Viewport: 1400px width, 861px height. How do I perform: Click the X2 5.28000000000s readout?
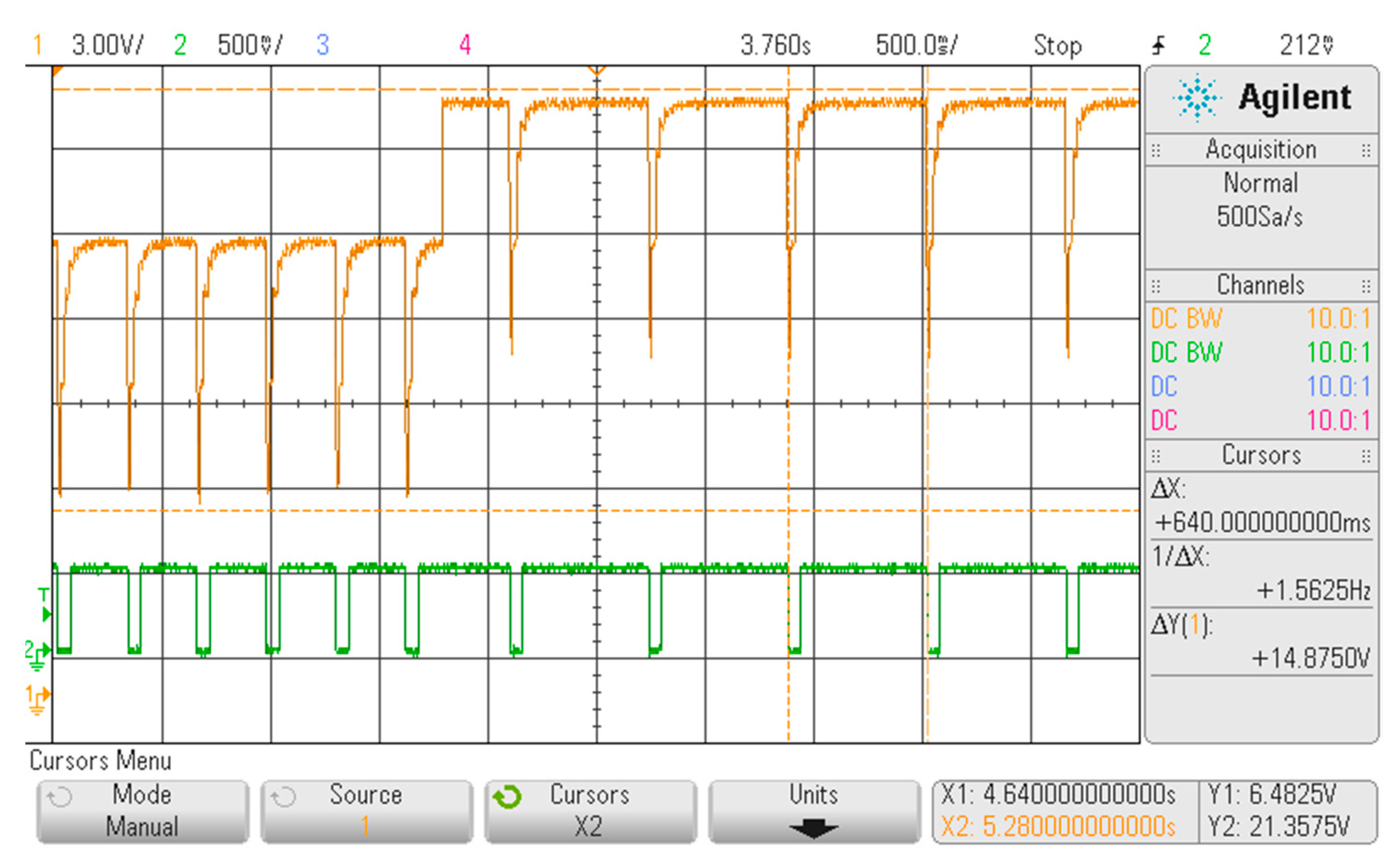[1058, 827]
